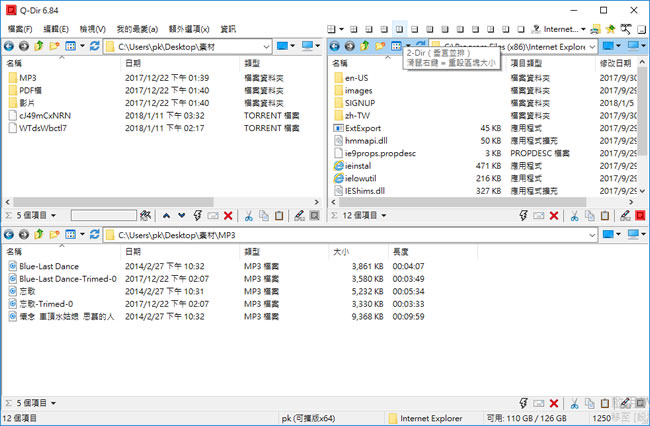Screen dimensions: 650x426
Task: Click the filter binoculars icon beside the search box
Action: (146, 215)
